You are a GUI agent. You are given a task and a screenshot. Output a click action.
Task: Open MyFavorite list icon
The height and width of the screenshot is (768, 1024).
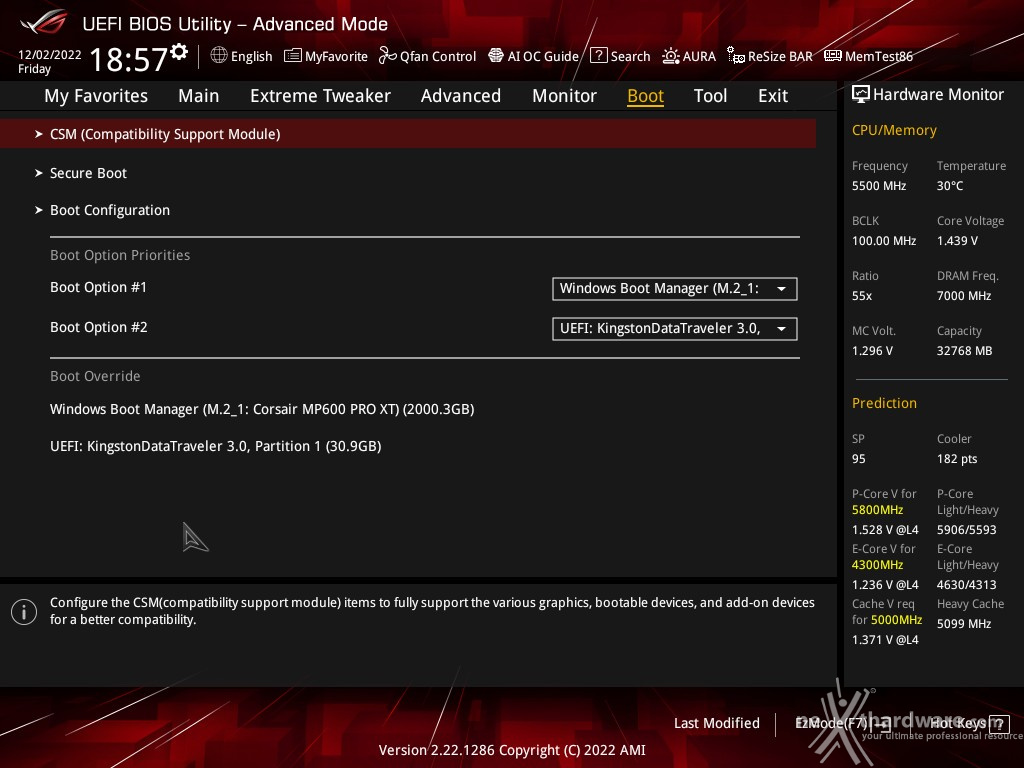click(293, 56)
